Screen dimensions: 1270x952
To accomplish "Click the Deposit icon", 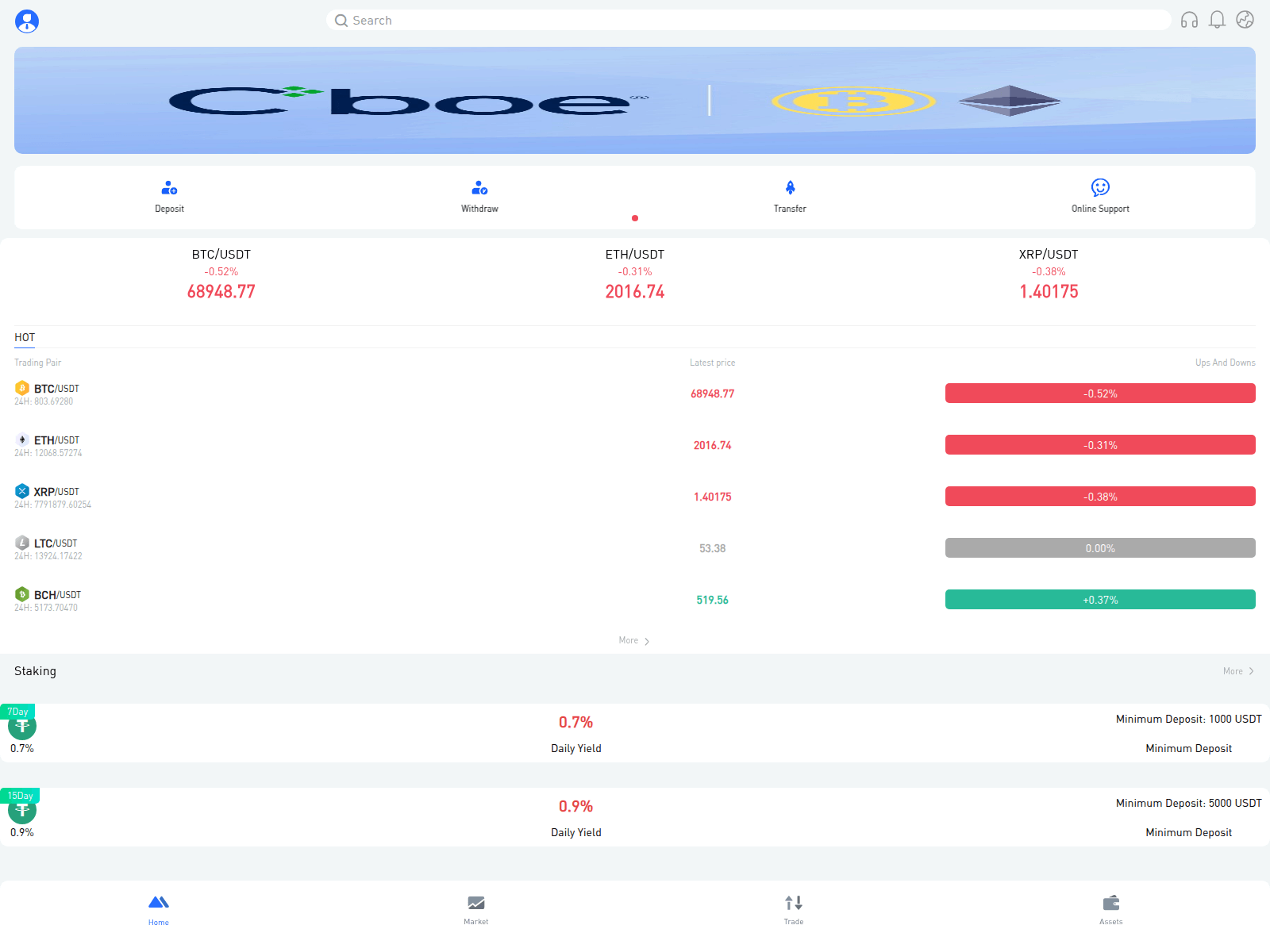I will (x=169, y=188).
